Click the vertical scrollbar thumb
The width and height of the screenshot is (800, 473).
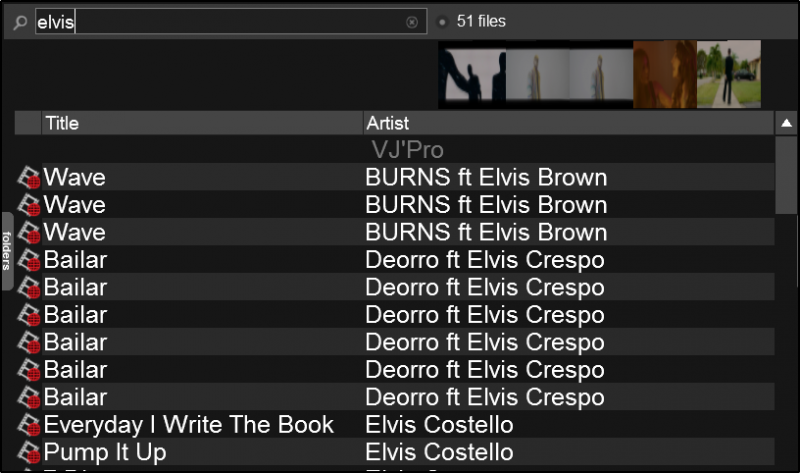(786, 175)
